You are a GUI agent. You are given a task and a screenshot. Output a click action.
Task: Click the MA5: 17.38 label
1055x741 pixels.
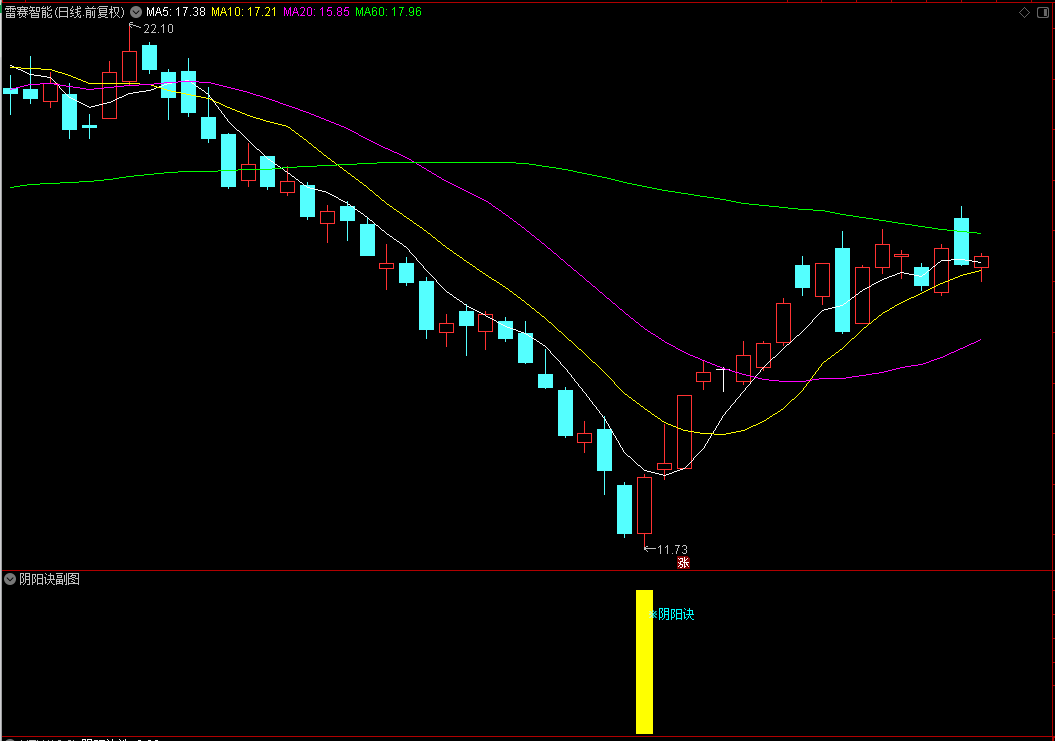pos(176,12)
